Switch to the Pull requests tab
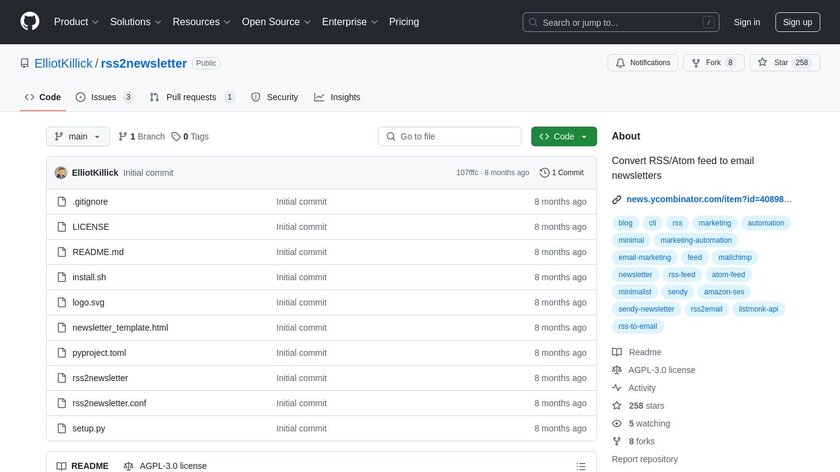The image size is (840, 472). pos(192,97)
